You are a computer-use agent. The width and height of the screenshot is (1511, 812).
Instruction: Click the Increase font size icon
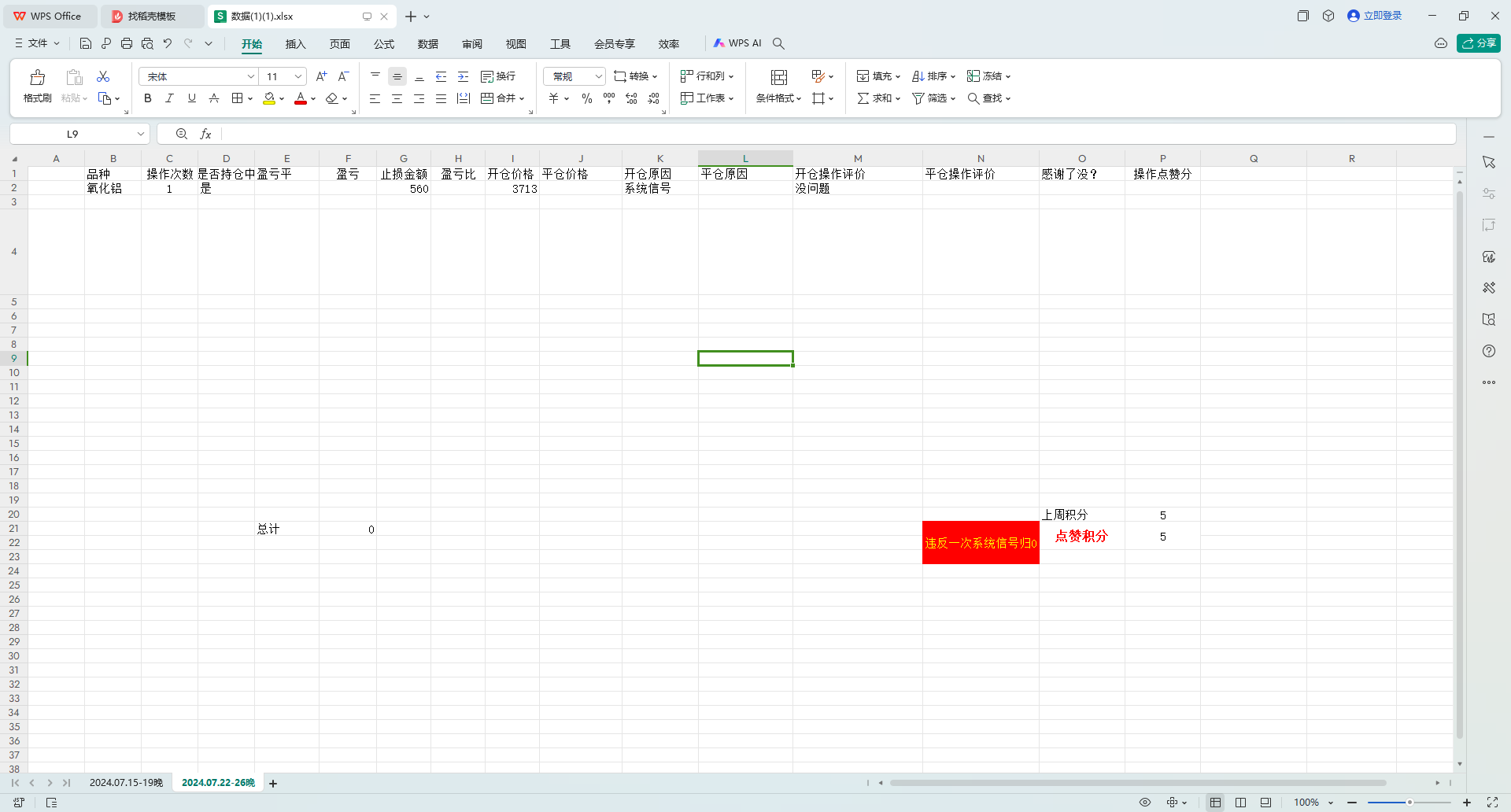pyautogui.click(x=321, y=76)
